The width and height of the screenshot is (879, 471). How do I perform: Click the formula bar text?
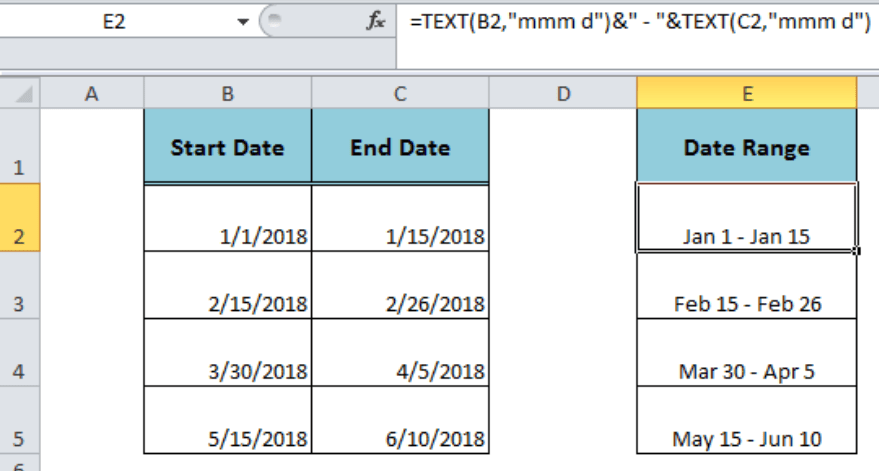tap(640, 21)
